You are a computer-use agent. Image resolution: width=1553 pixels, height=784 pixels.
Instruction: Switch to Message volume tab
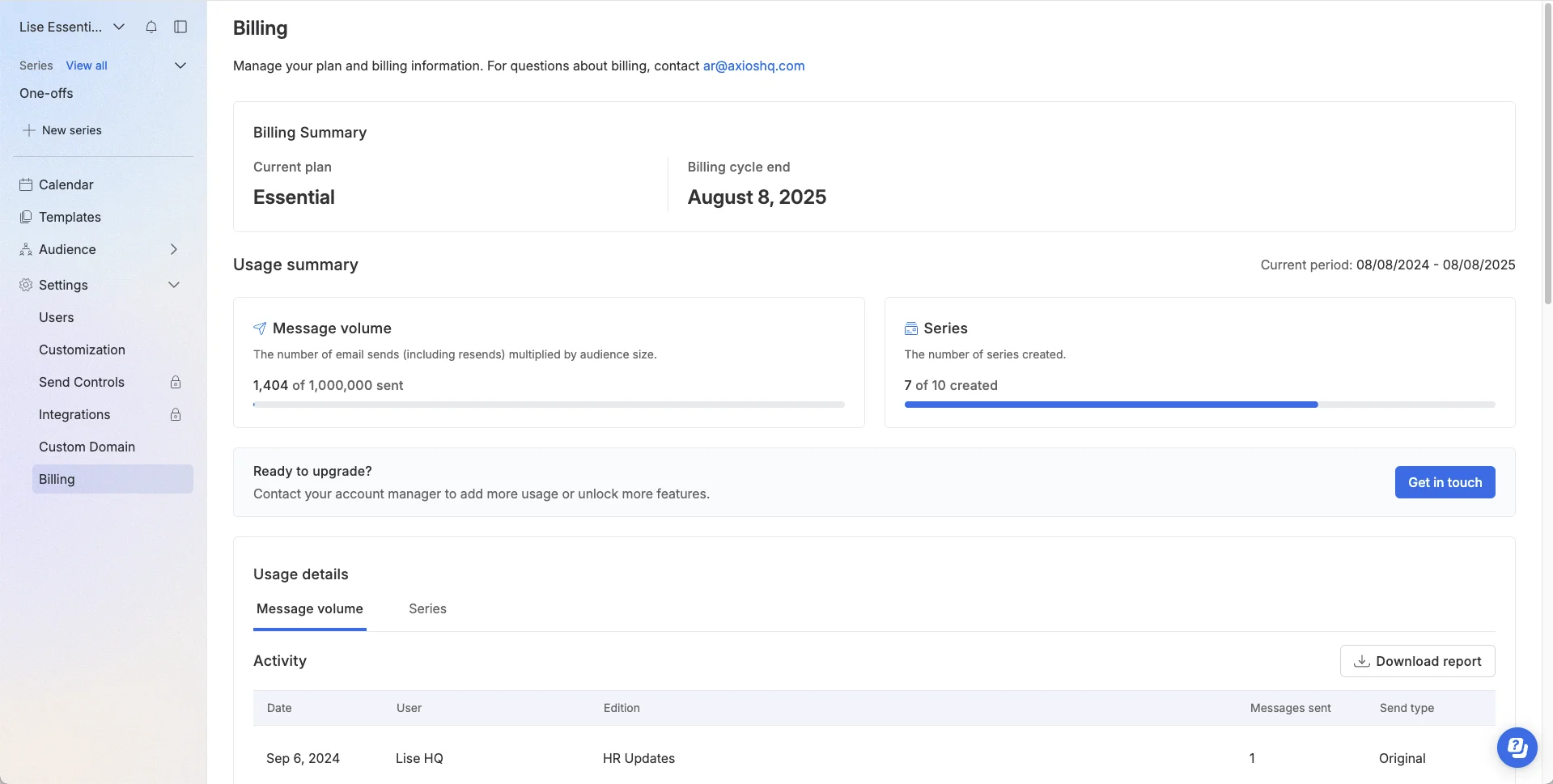point(310,608)
